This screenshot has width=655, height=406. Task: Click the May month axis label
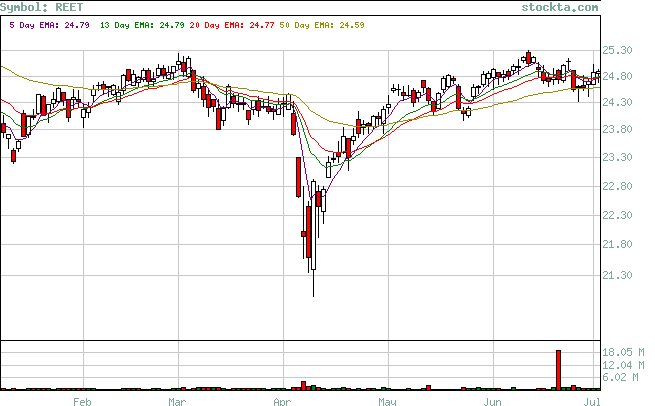pyautogui.click(x=387, y=402)
